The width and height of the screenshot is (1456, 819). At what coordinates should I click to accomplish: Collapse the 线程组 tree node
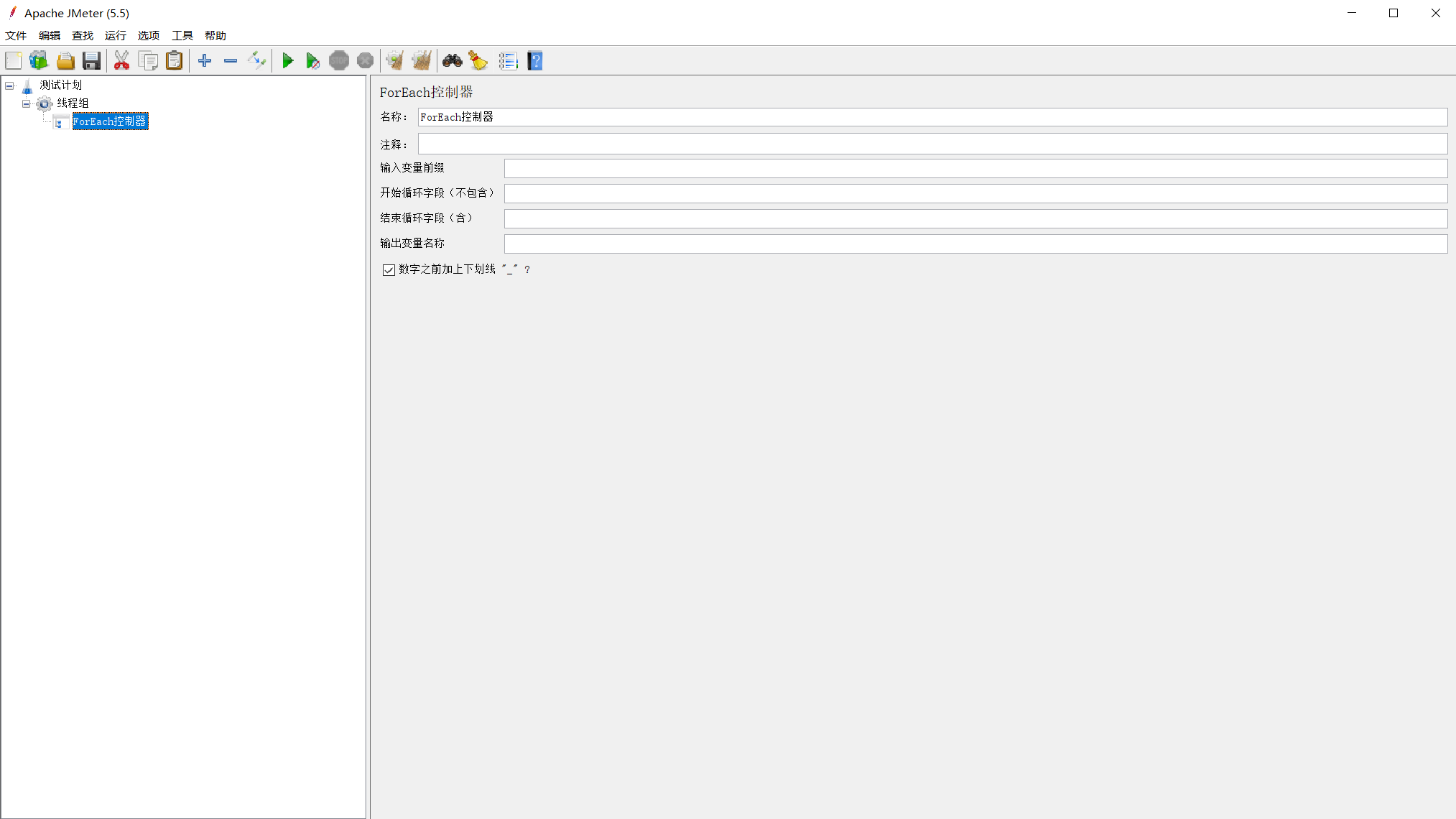pyautogui.click(x=27, y=103)
